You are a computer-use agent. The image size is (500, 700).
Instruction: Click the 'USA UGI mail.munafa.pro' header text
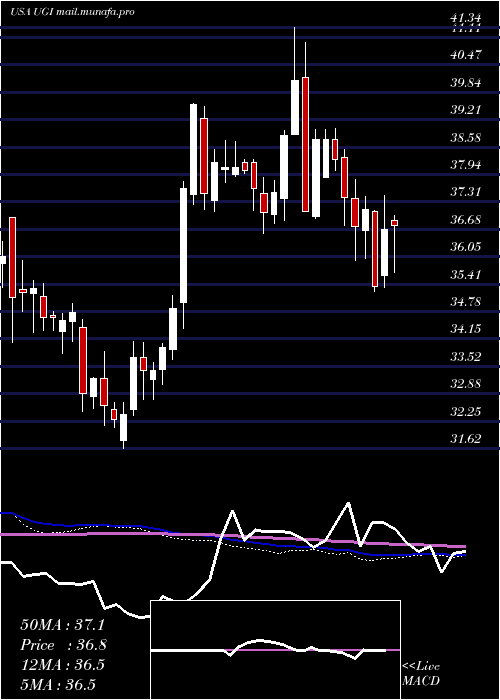click(72, 12)
